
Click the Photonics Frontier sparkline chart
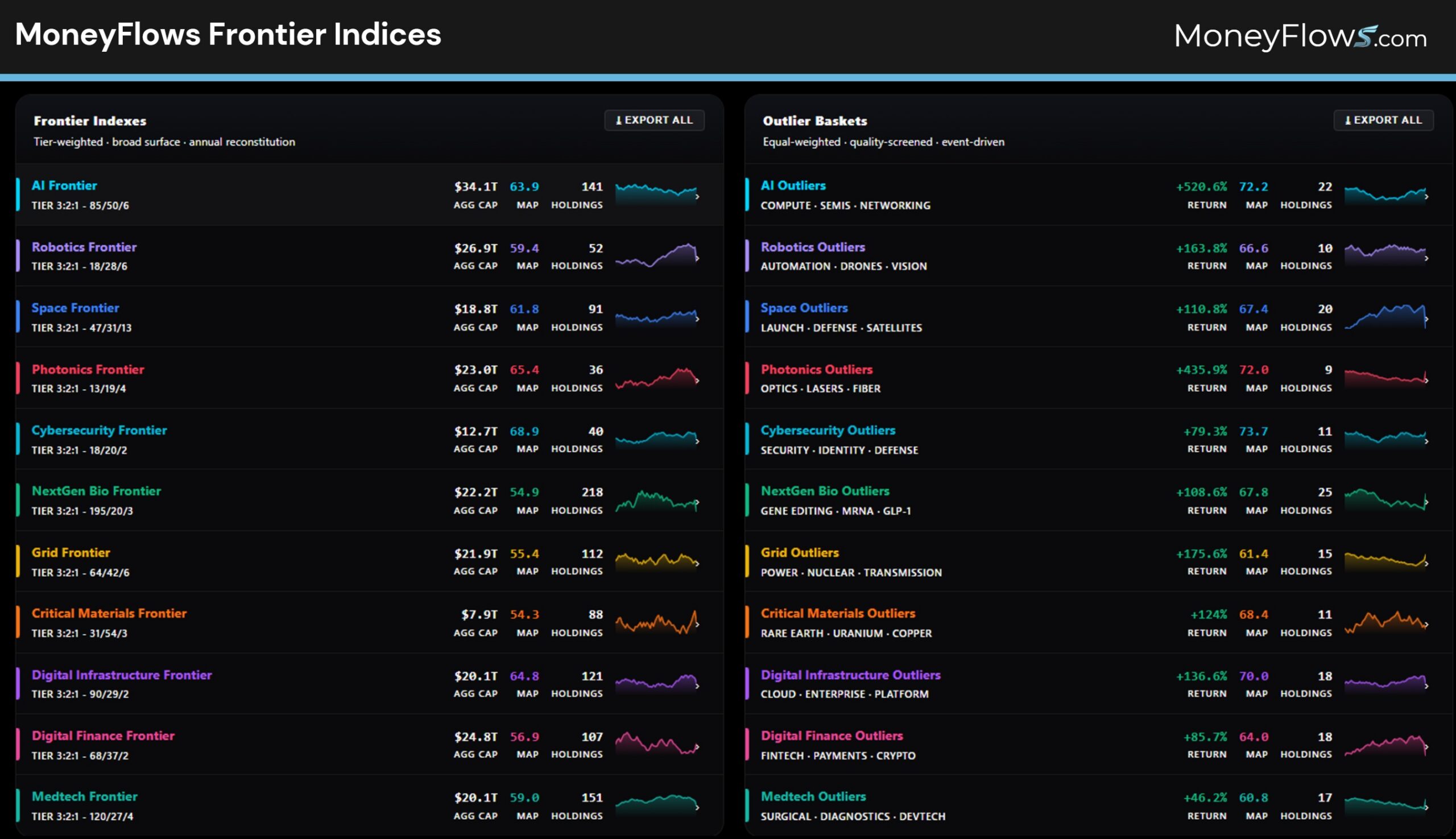click(657, 378)
